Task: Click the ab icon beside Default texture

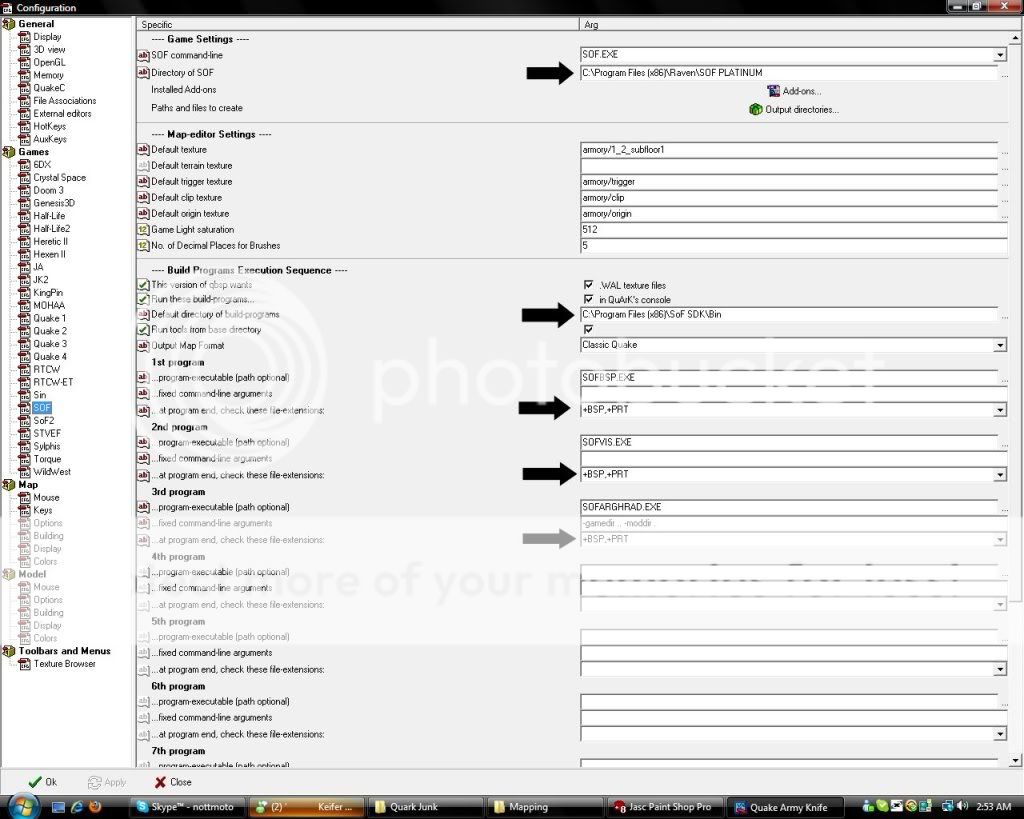Action: (x=143, y=150)
